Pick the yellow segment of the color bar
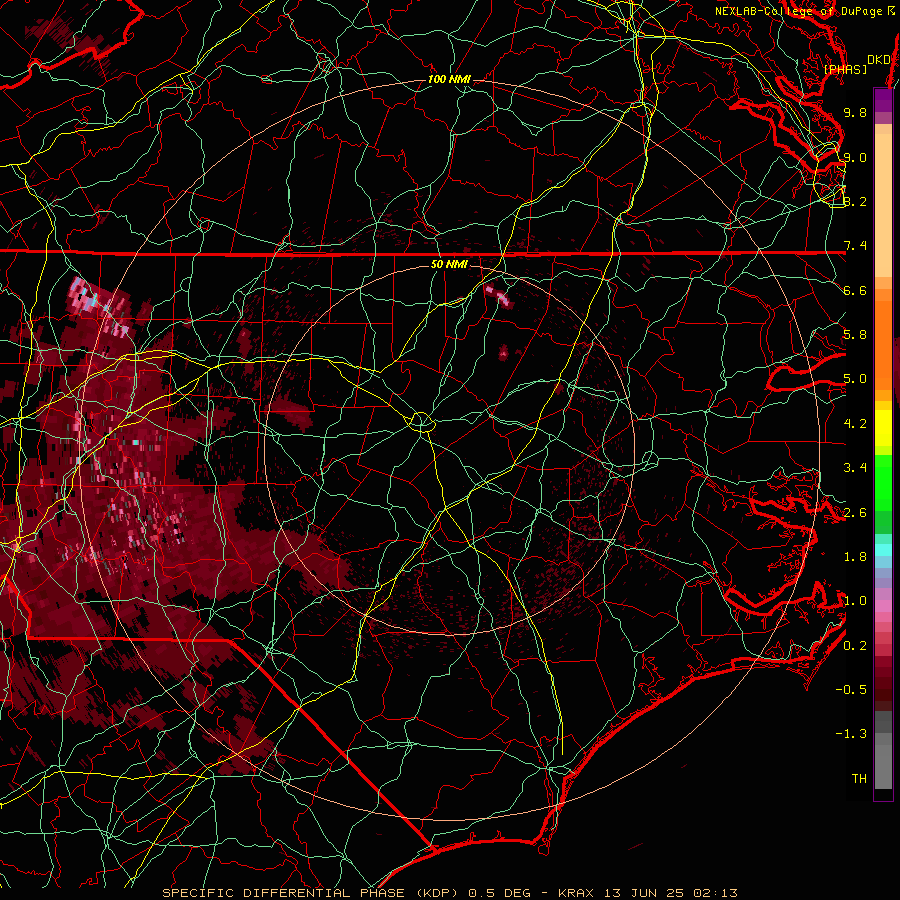Image resolution: width=900 pixels, height=900 pixels. pos(883,428)
